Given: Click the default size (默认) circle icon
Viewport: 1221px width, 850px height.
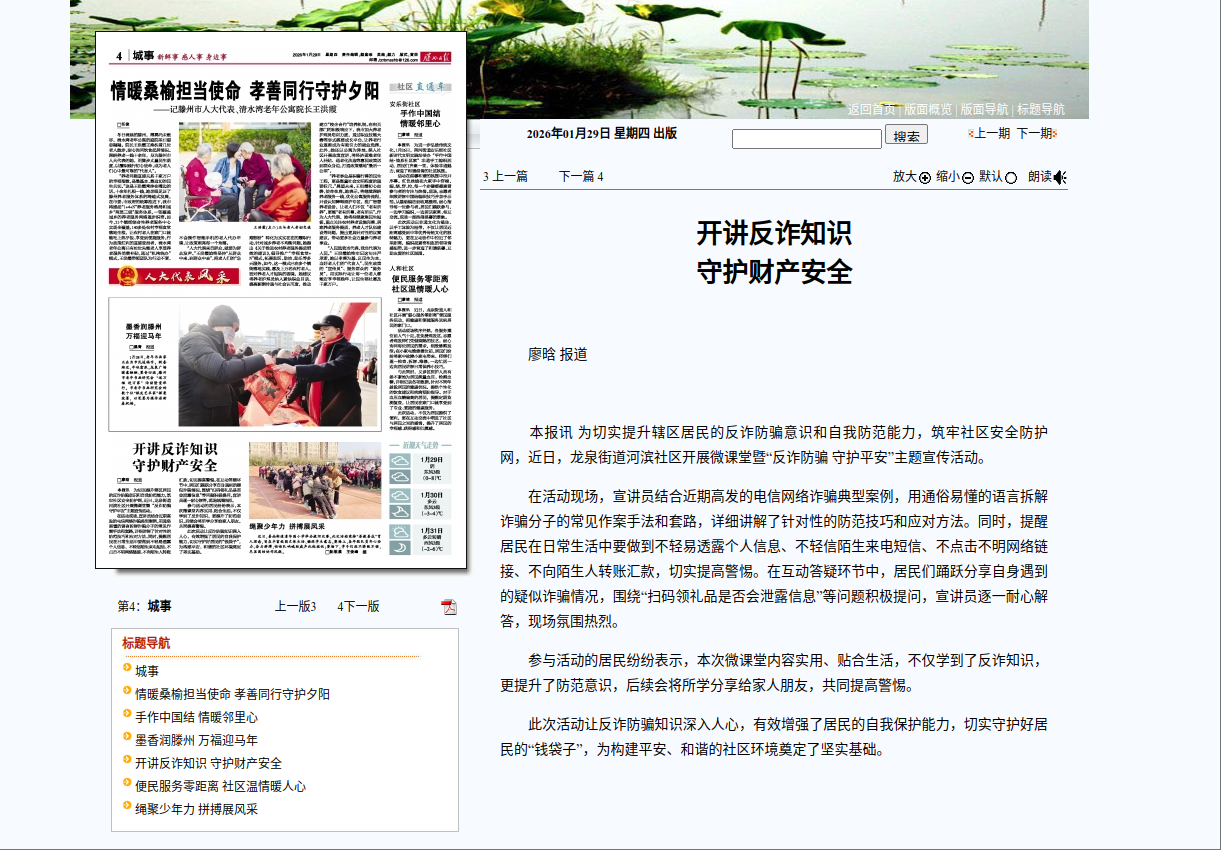Looking at the screenshot, I should [x=1011, y=178].
